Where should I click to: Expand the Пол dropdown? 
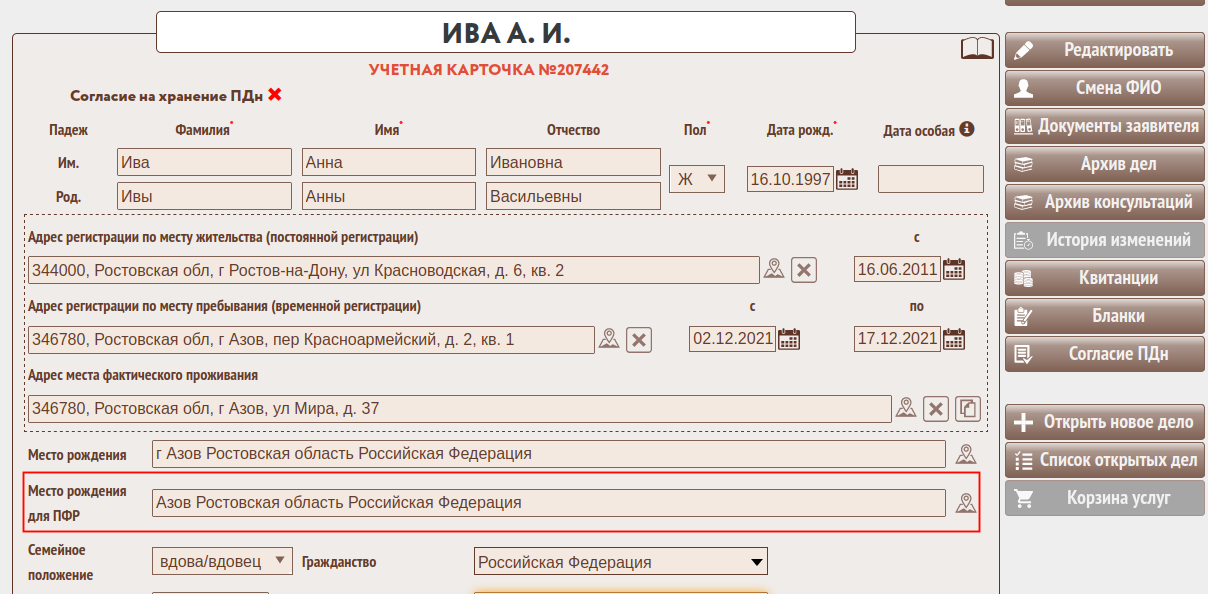(x=697, y=179)
